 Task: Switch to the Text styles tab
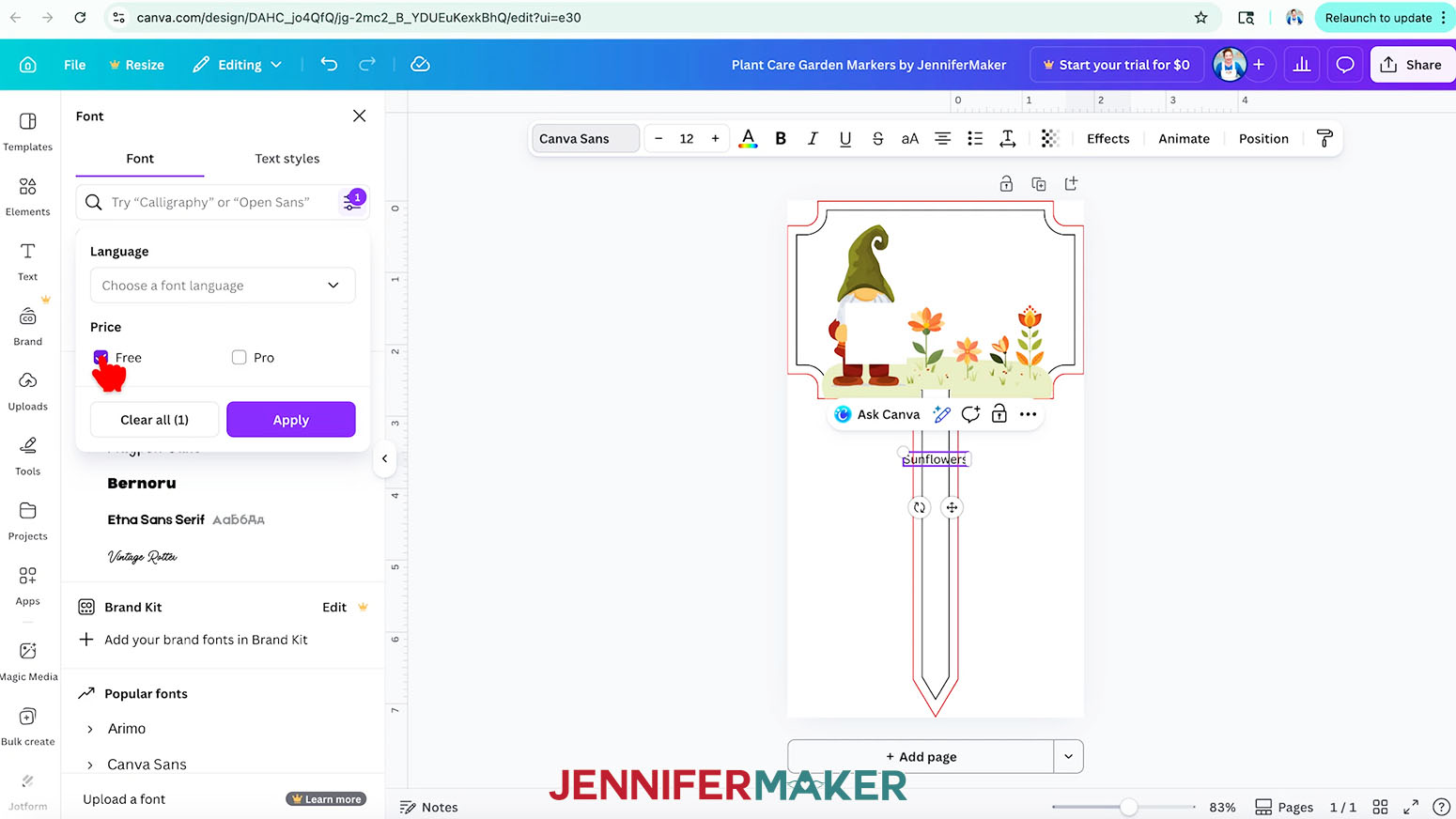[x=287, y=159]
